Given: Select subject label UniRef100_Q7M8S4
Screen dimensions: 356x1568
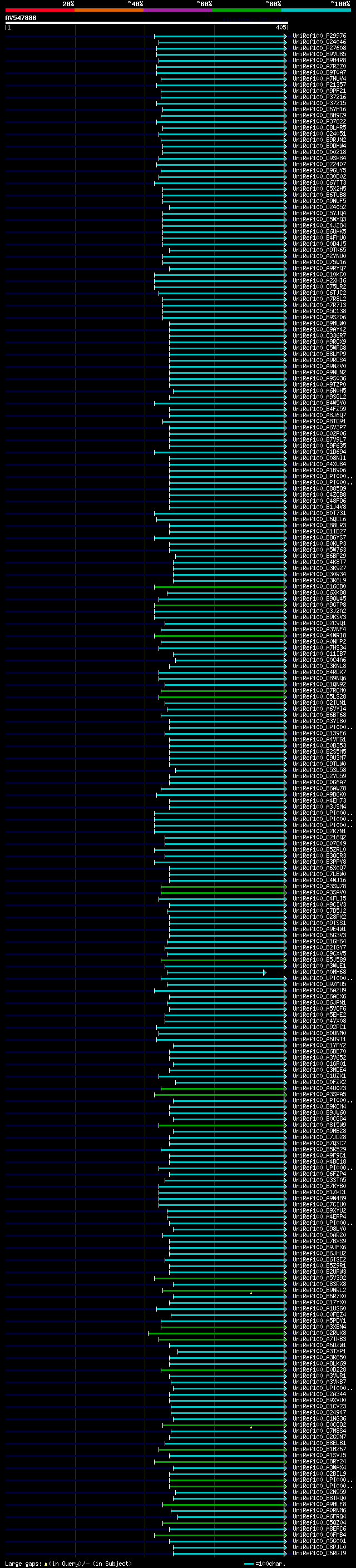Looking at the screenshot, I should (319, 1431).
